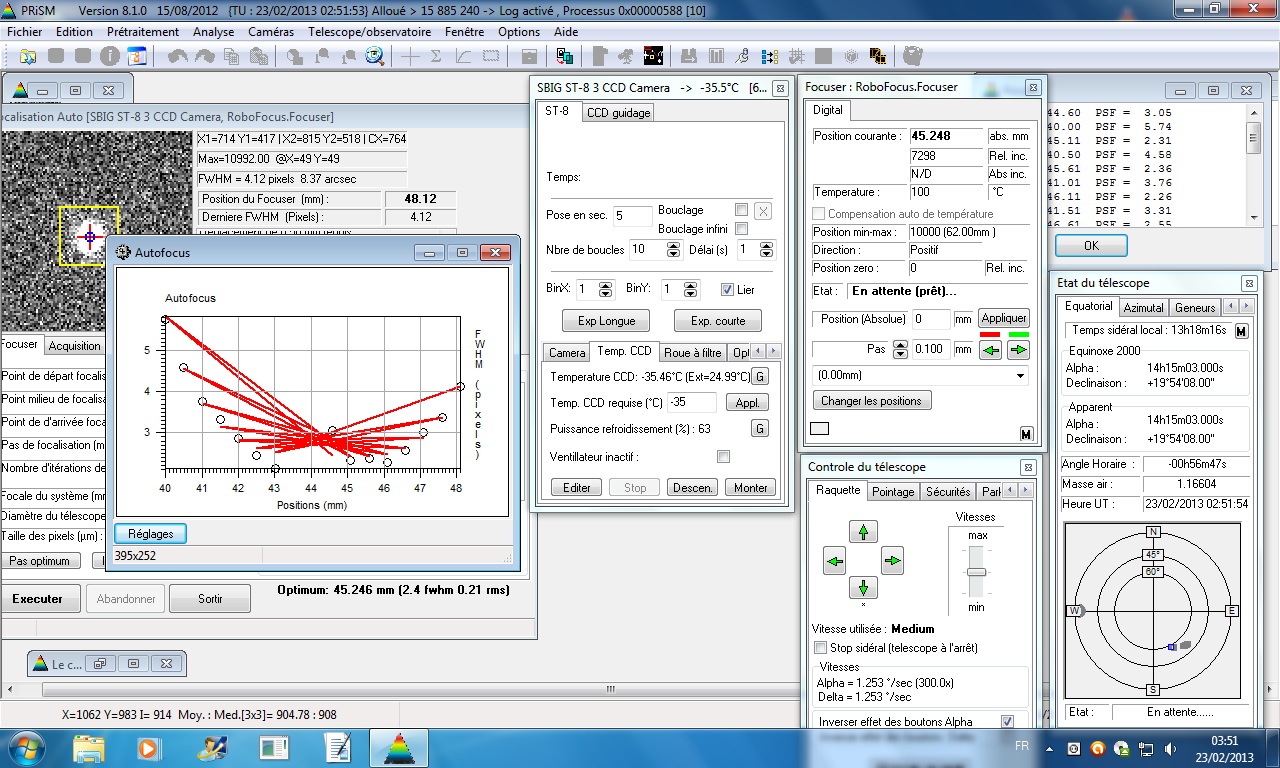This screenshot has height=768, width=1280.
Task: Click the Position (Absolue) input field
Action: pos(930,319)
